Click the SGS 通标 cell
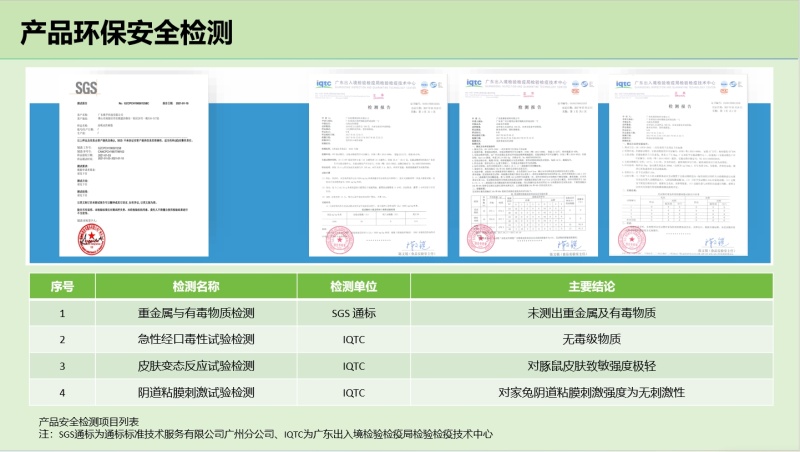 point(354,313)
